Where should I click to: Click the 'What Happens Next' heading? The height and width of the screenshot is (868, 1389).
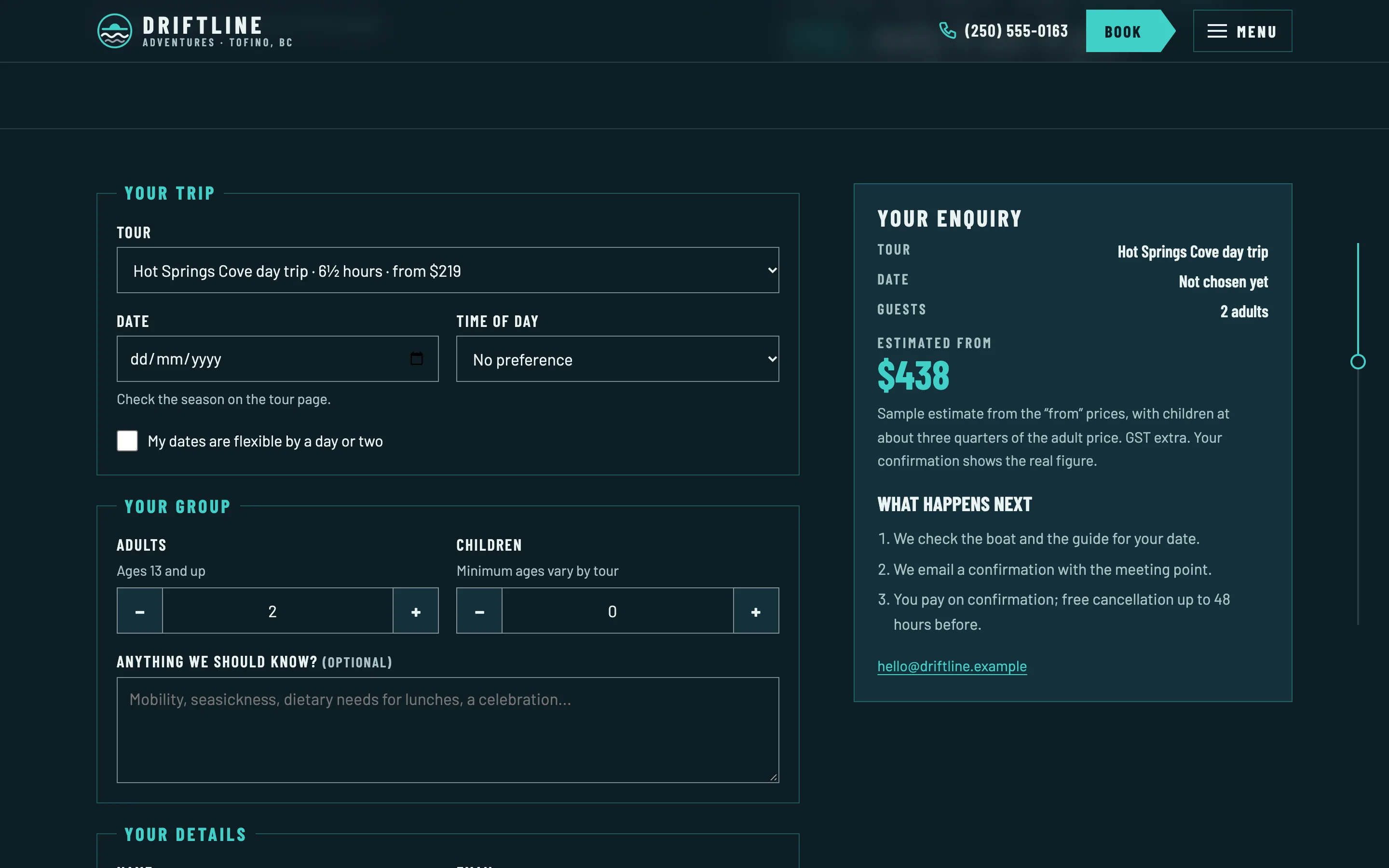click(x=954, y=504)
